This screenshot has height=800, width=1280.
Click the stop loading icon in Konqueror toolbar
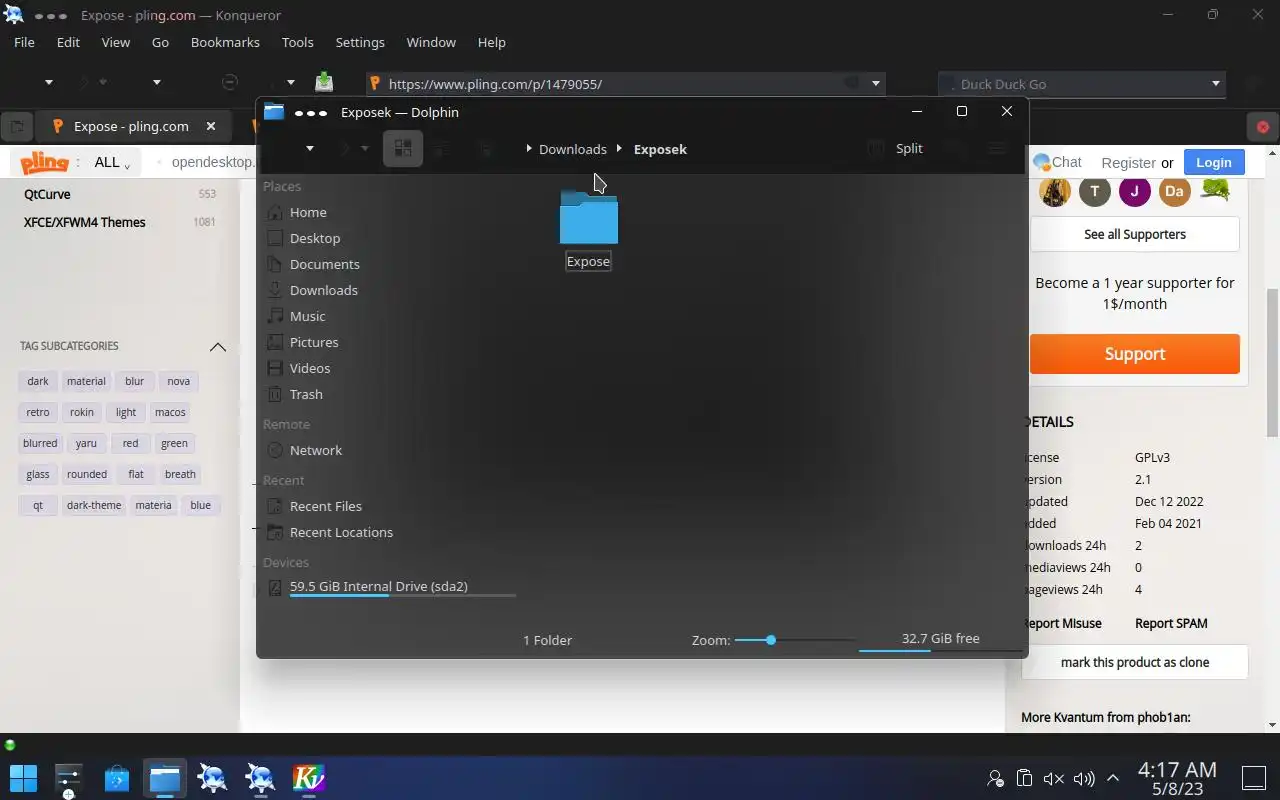[x=230, y=83]
